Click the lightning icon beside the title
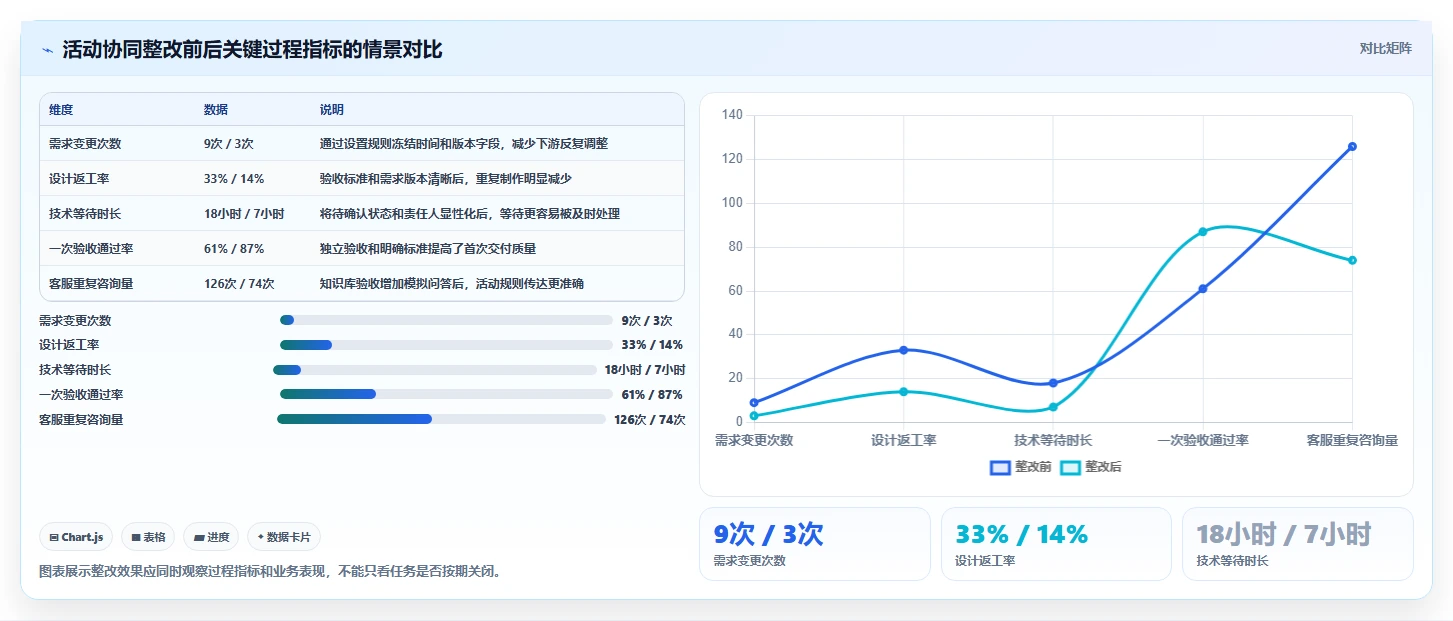Image resolution: width=1453 pixels, height=621 pixels. 47,50
